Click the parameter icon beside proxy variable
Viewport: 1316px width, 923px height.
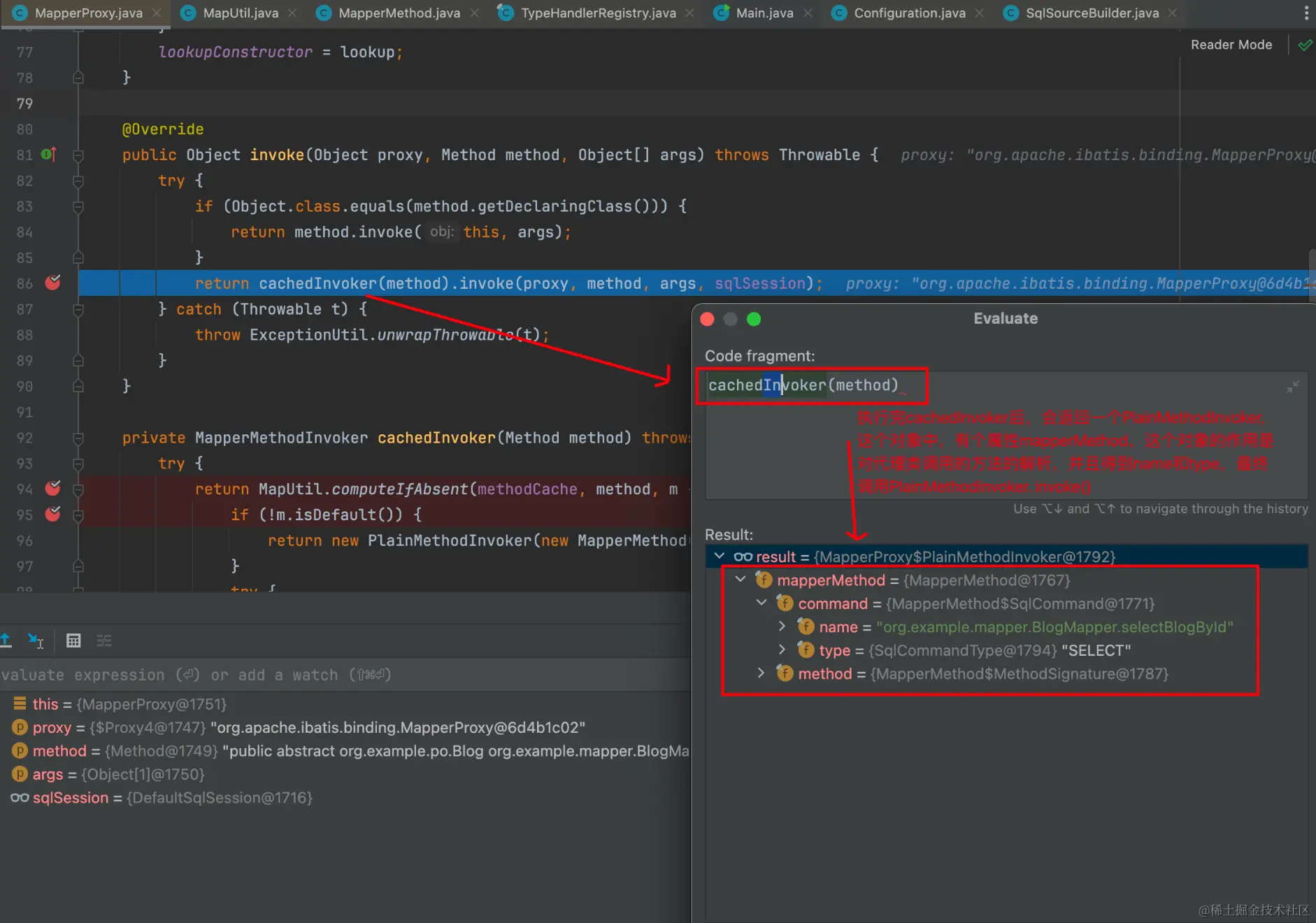[x=20, y=727]
